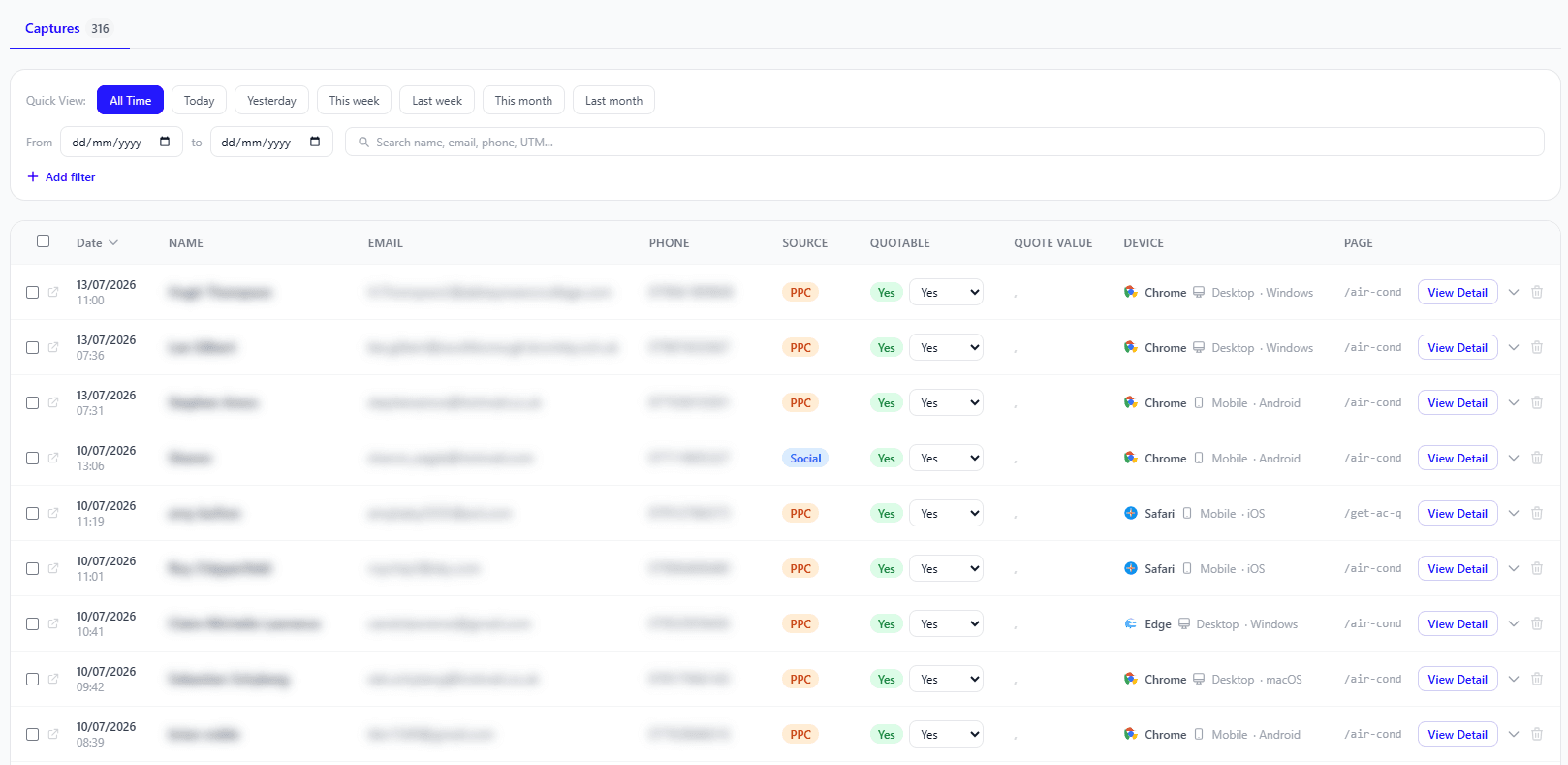The image size is (1568, 765).
Task: Open external link icon for 10/07/2026 08:39 row
Action: pos(53,734)
